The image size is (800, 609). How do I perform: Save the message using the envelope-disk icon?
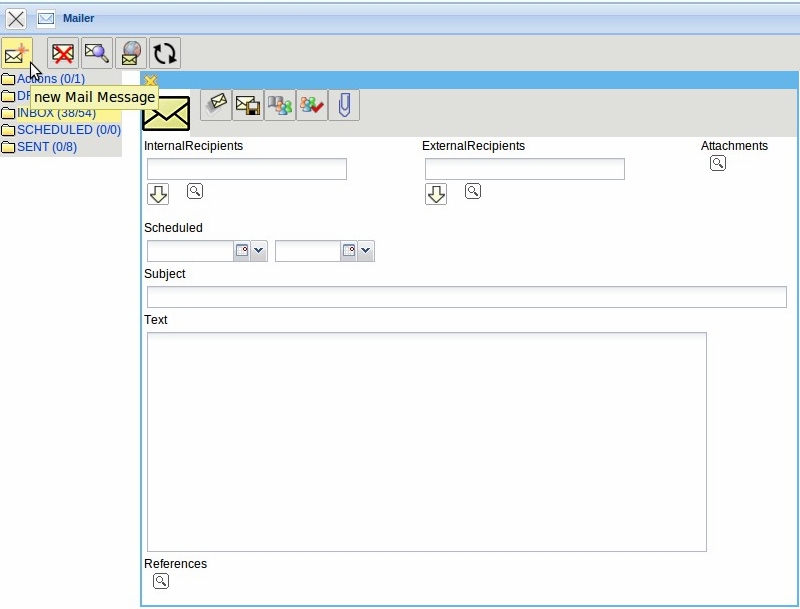pyautogui.click(x=248, y=105)
